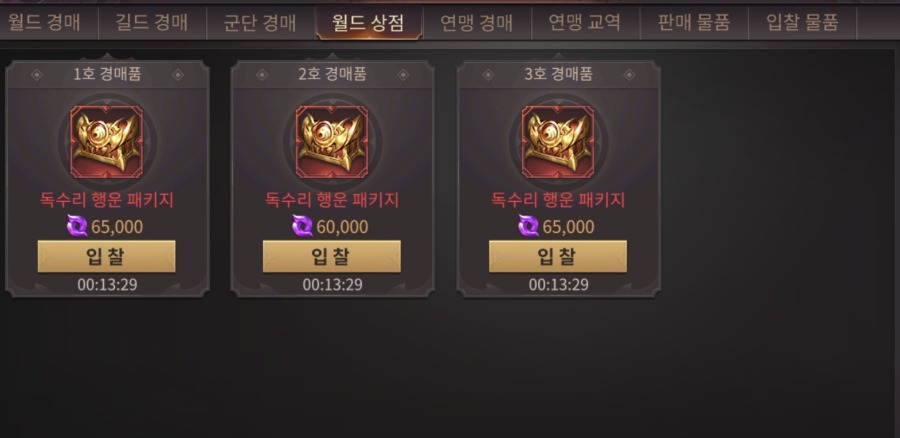Switch to 길드 경매 tab

[x=152, y=23]
